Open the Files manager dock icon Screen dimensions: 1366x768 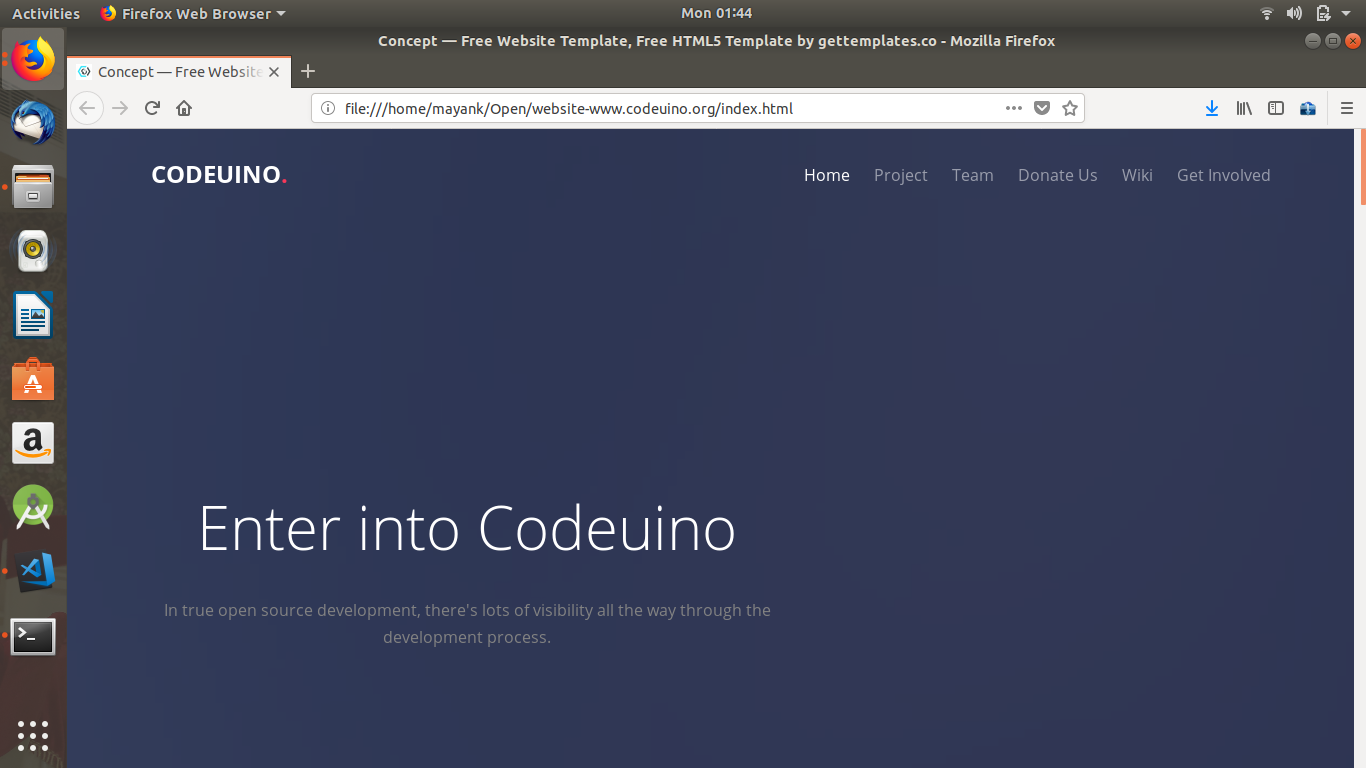pyautogui.click(x=33, y=187)
